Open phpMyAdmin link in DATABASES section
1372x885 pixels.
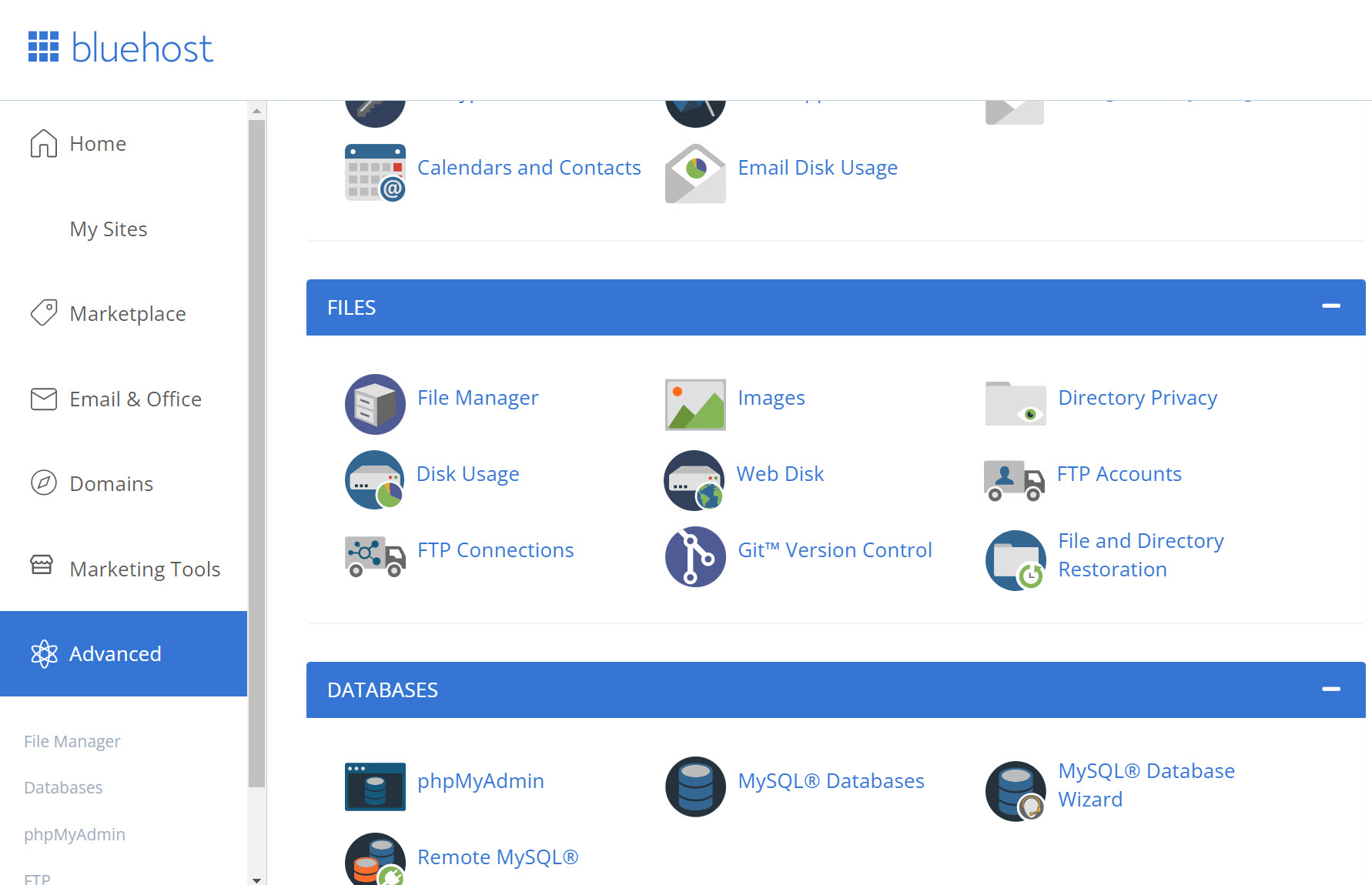(x=480, y=781)
